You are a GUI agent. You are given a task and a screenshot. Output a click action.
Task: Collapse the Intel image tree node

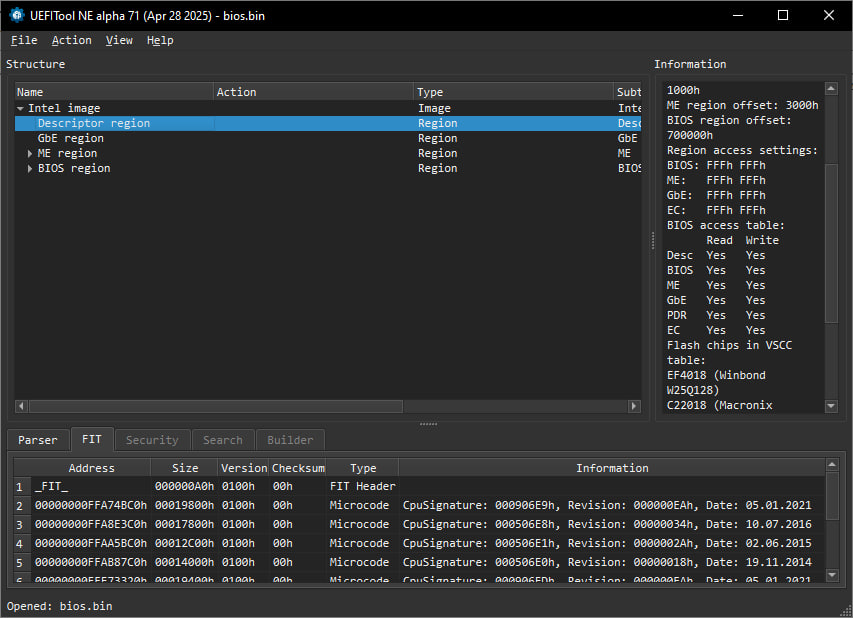point(20,108)
